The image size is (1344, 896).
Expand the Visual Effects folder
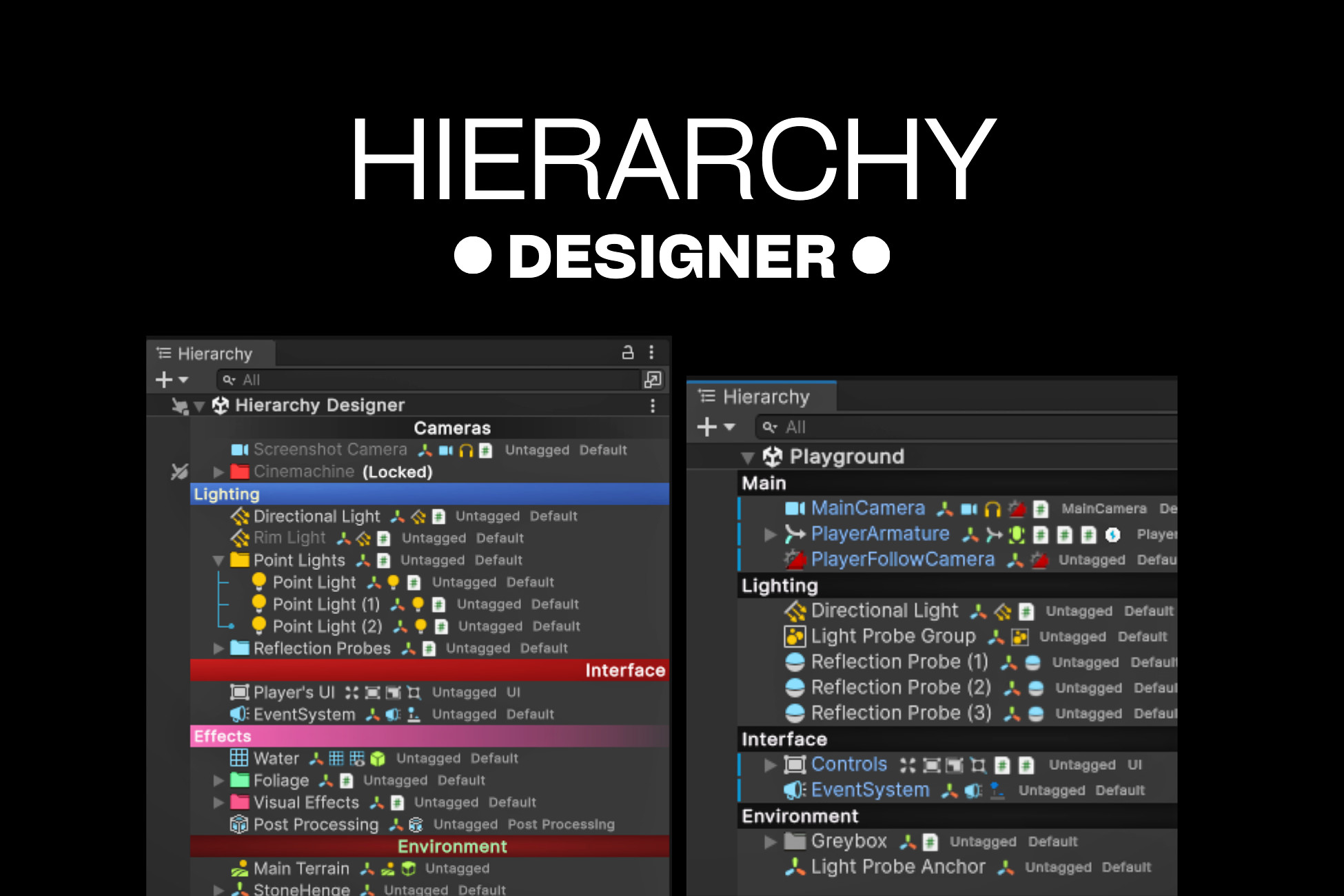coord(218,803)
